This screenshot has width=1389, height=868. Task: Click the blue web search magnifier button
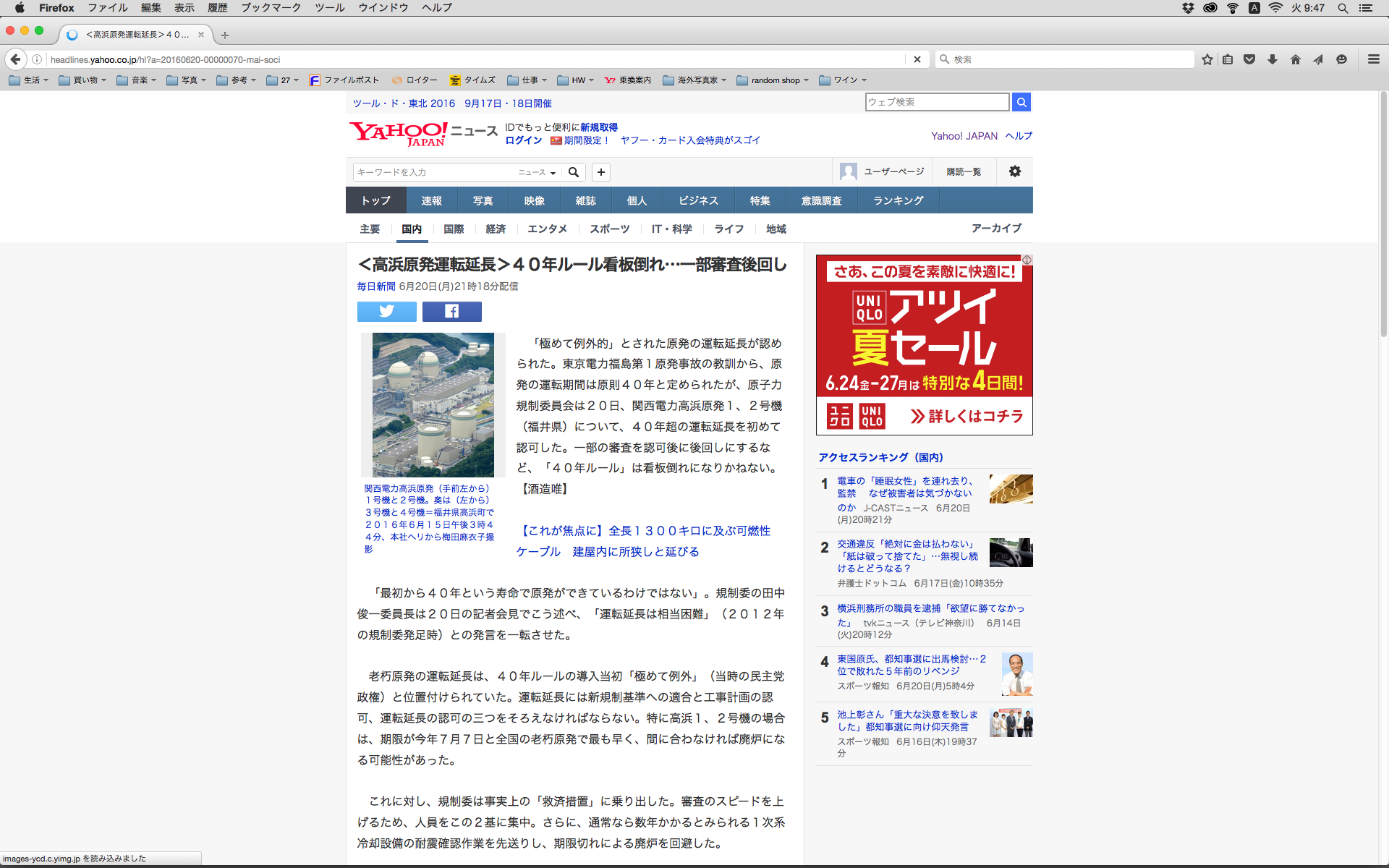tap(1021, 102)
